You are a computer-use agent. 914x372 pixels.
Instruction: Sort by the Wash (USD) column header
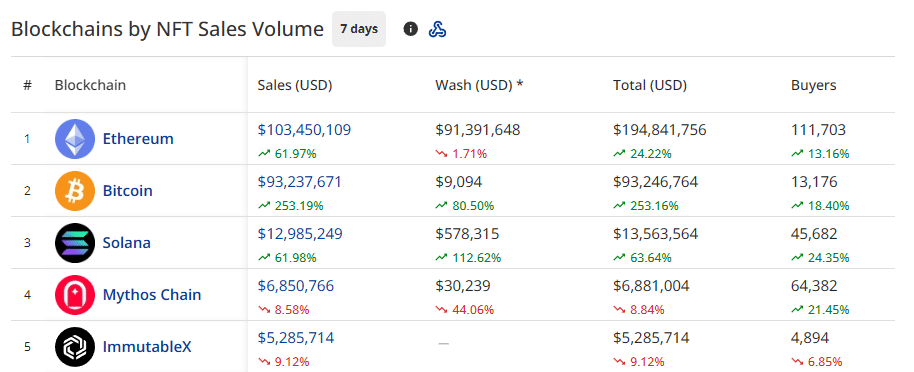click(479, 85)
